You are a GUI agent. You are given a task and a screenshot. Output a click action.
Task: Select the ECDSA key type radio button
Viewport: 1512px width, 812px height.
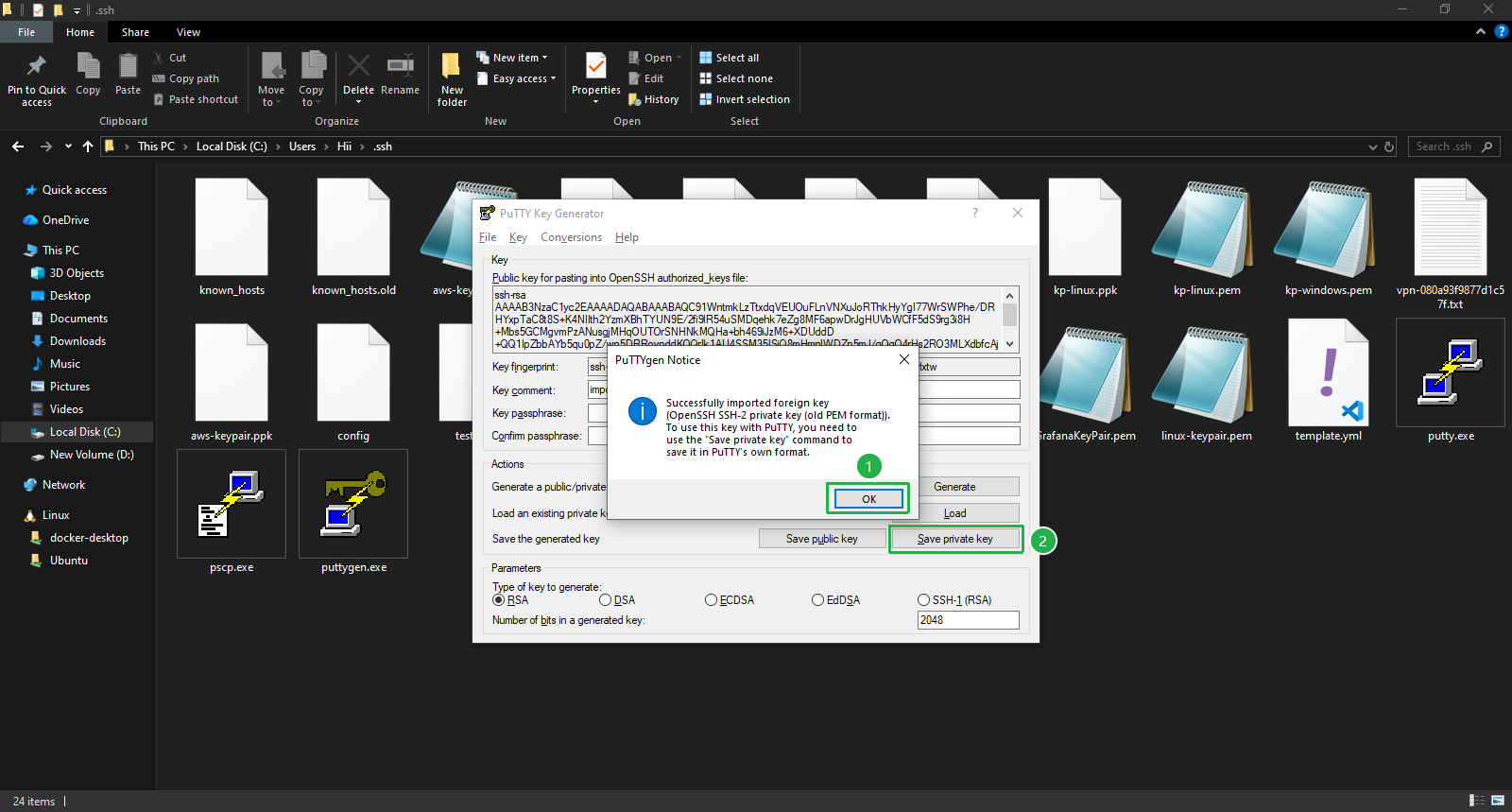[x=711, y=600]
